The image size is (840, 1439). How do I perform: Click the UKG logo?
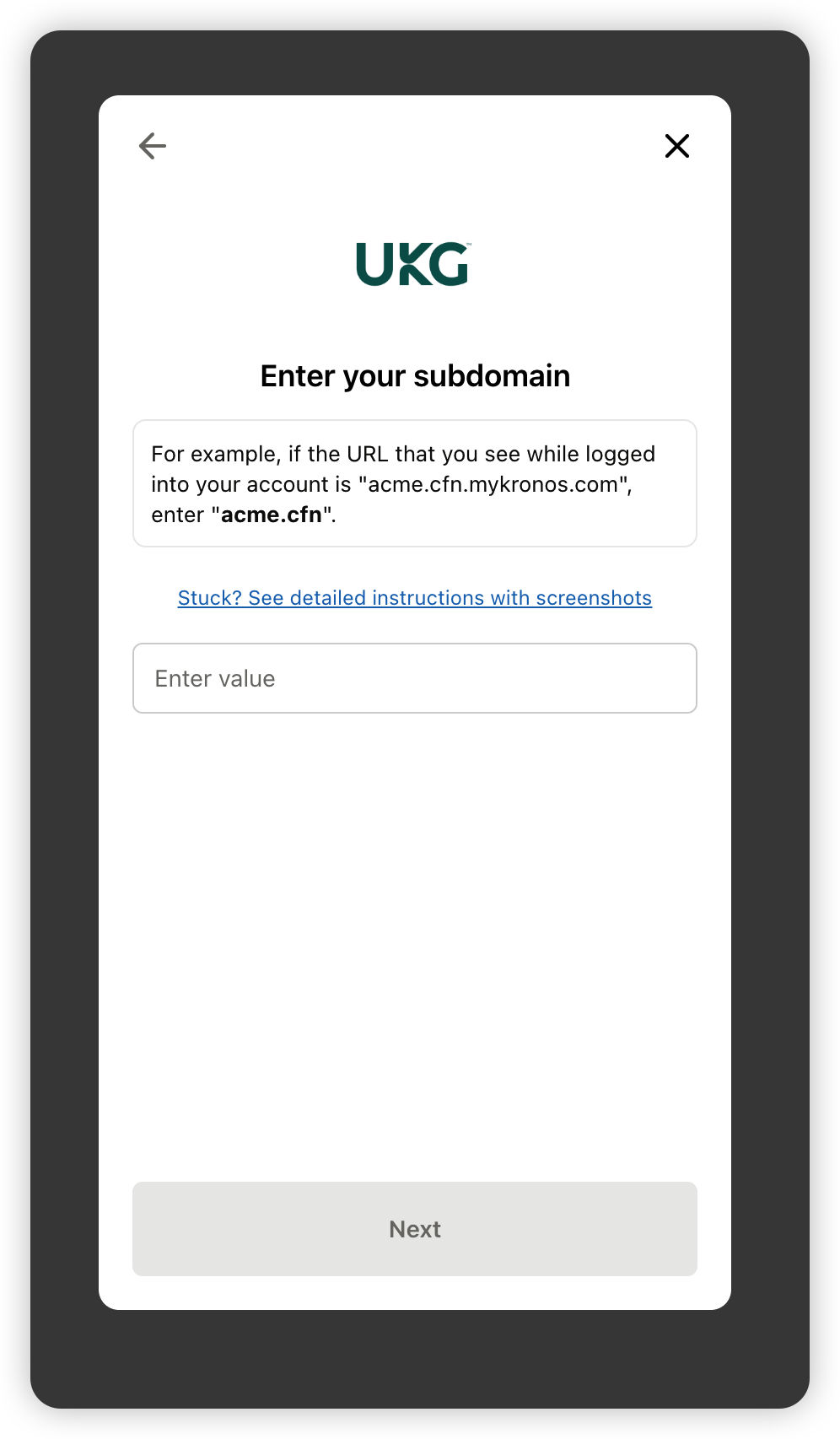pyautogui.click(x=413, y=264)
